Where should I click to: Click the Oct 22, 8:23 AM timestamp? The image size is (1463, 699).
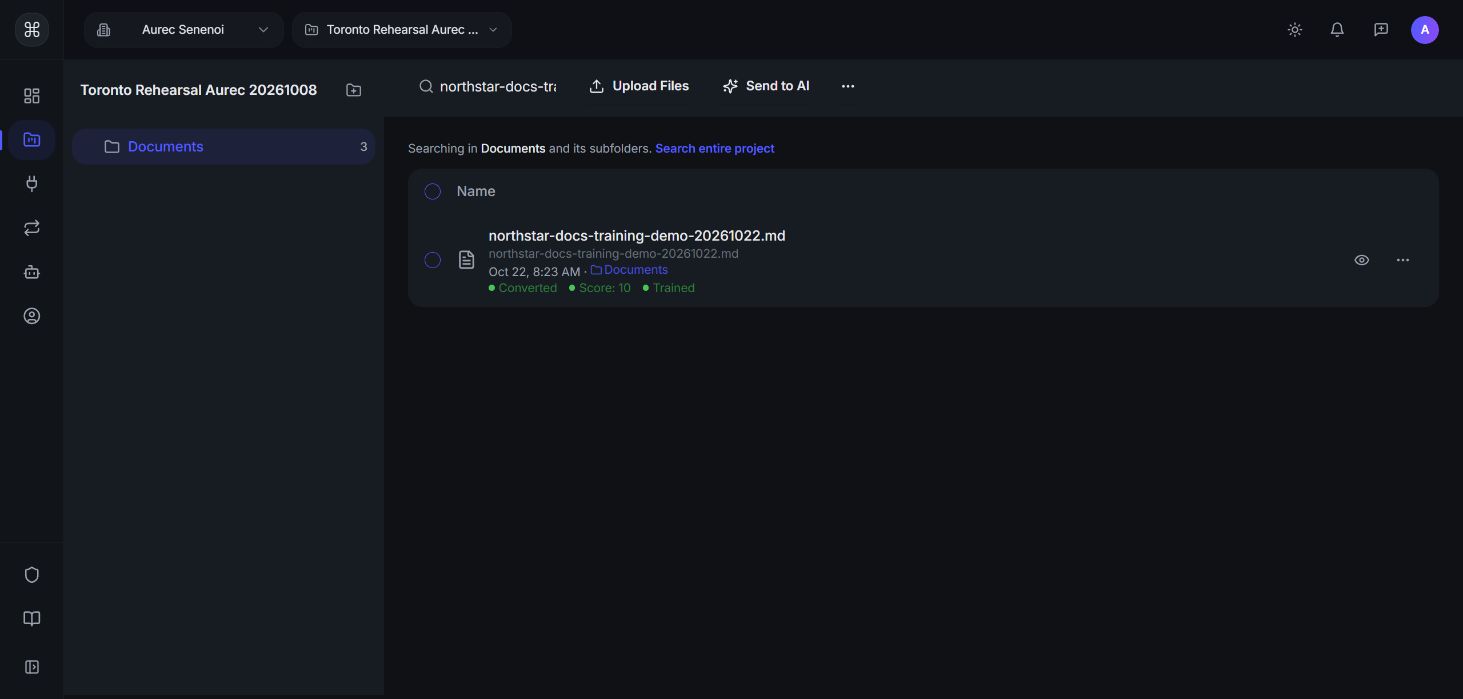pos(535,271)
